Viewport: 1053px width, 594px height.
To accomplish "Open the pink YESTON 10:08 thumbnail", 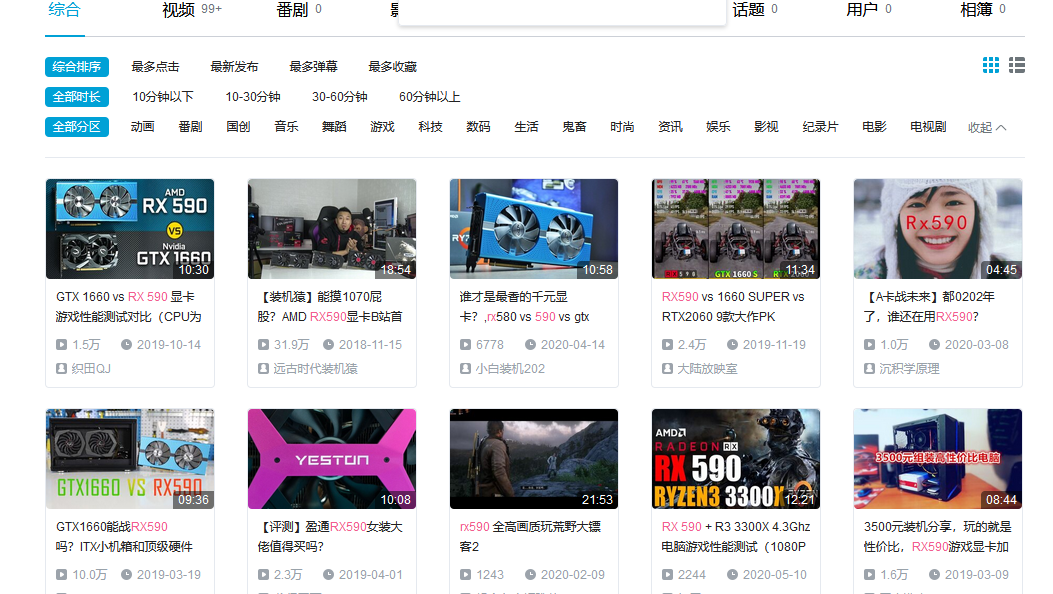I will pyautogui.click(x=332, y=459).
